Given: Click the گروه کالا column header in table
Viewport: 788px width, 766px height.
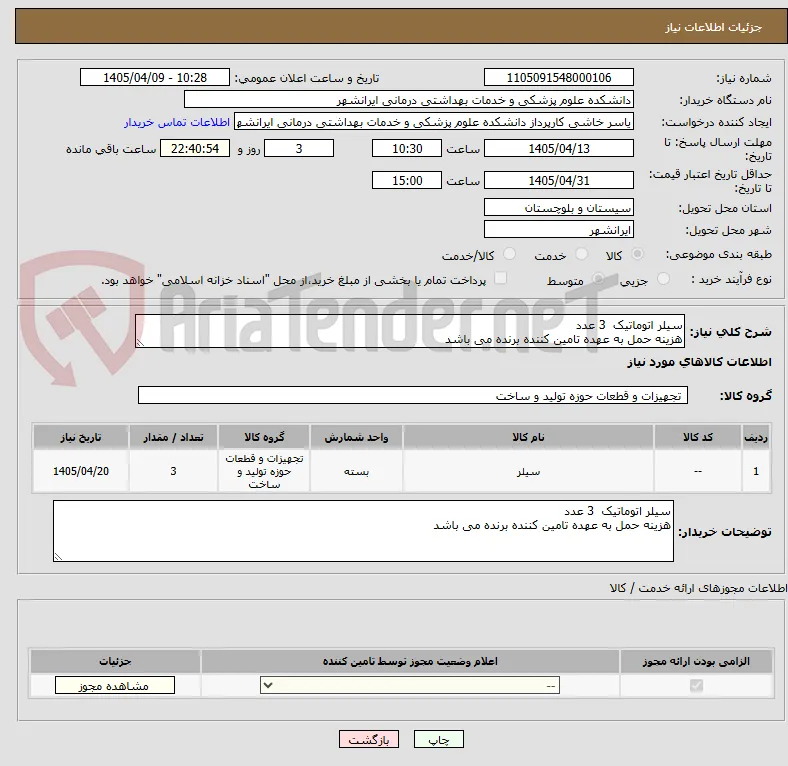Looking at the screenshot, I should tap(264, 437).
